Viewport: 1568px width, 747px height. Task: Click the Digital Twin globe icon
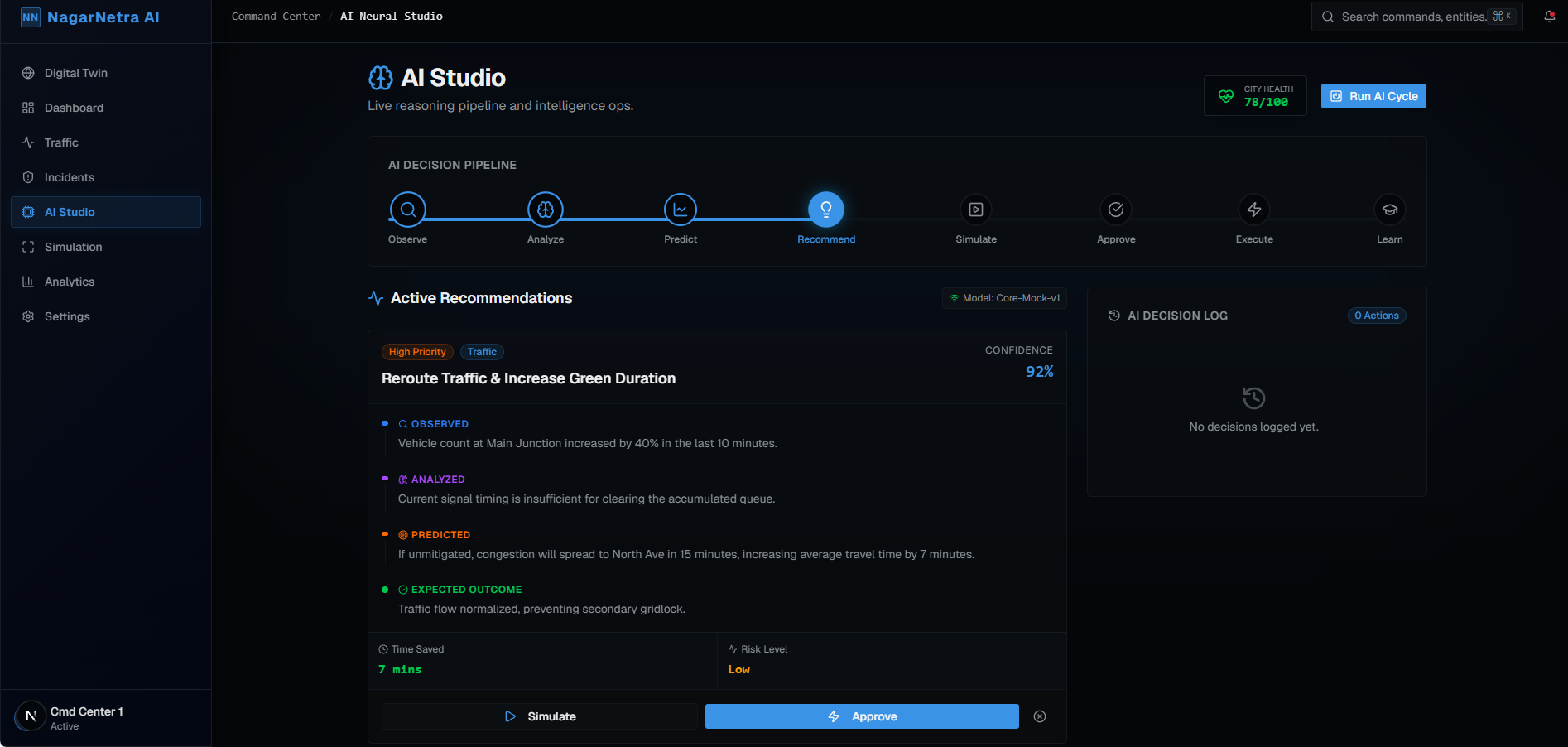pyautogui.click(x=28, y=73)
